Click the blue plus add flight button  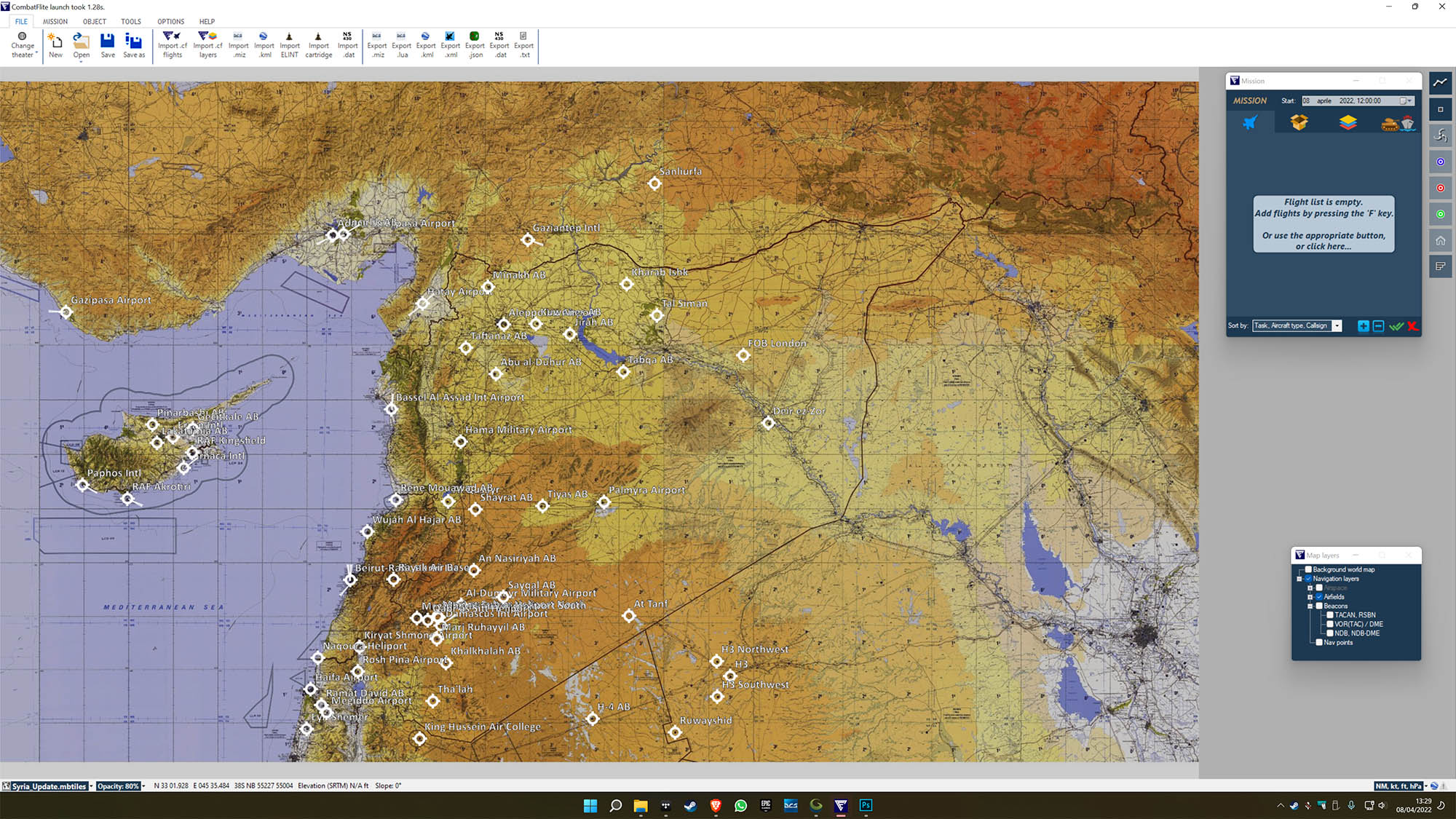(x=1363, y=326)
